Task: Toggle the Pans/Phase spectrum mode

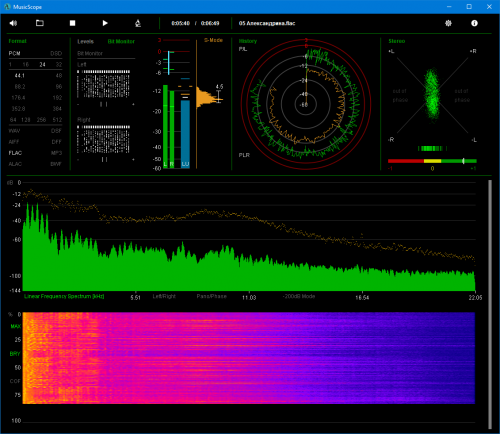Action: coord(211,296)
